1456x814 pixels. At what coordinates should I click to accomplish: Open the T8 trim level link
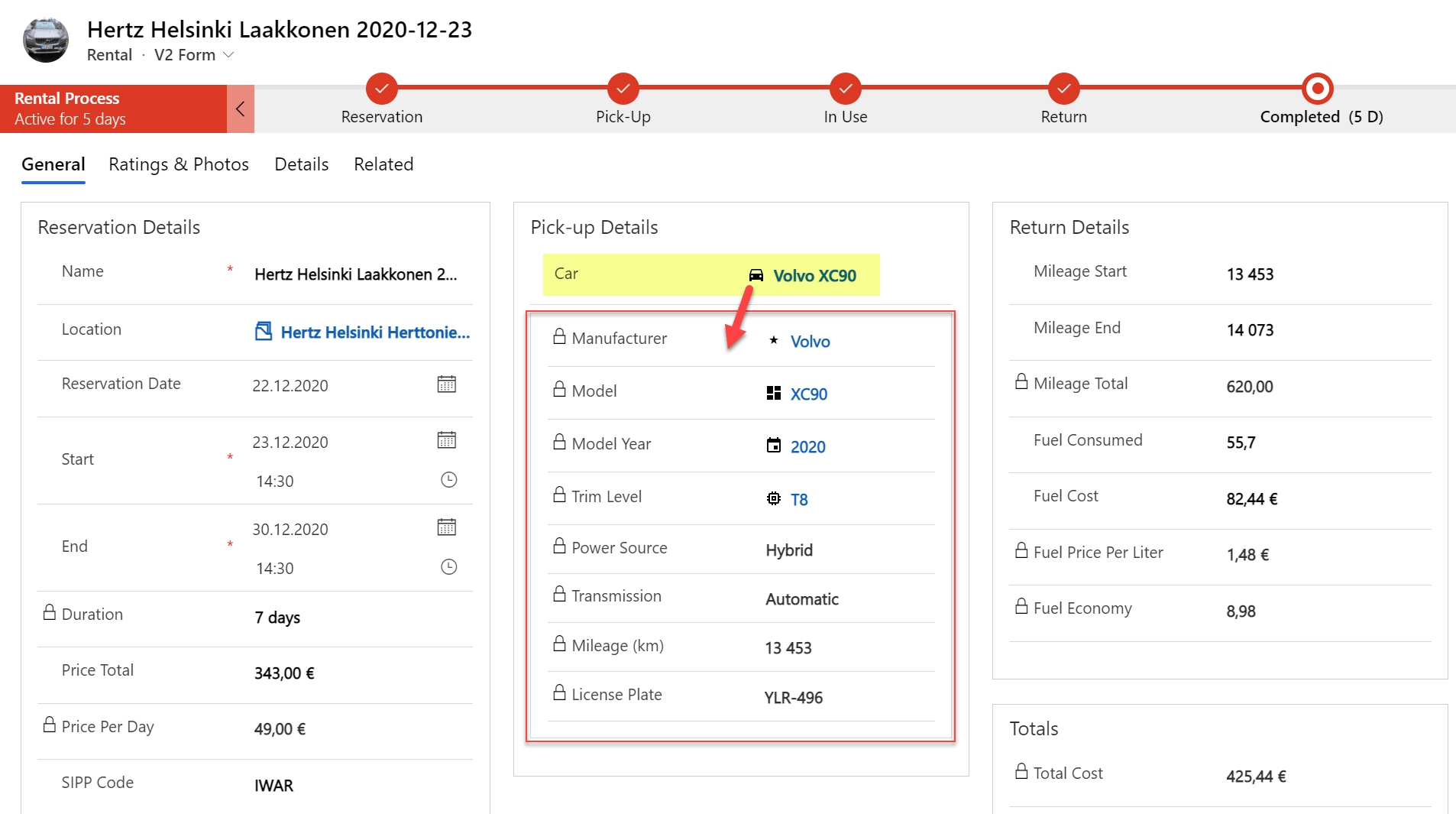point(799,500)
